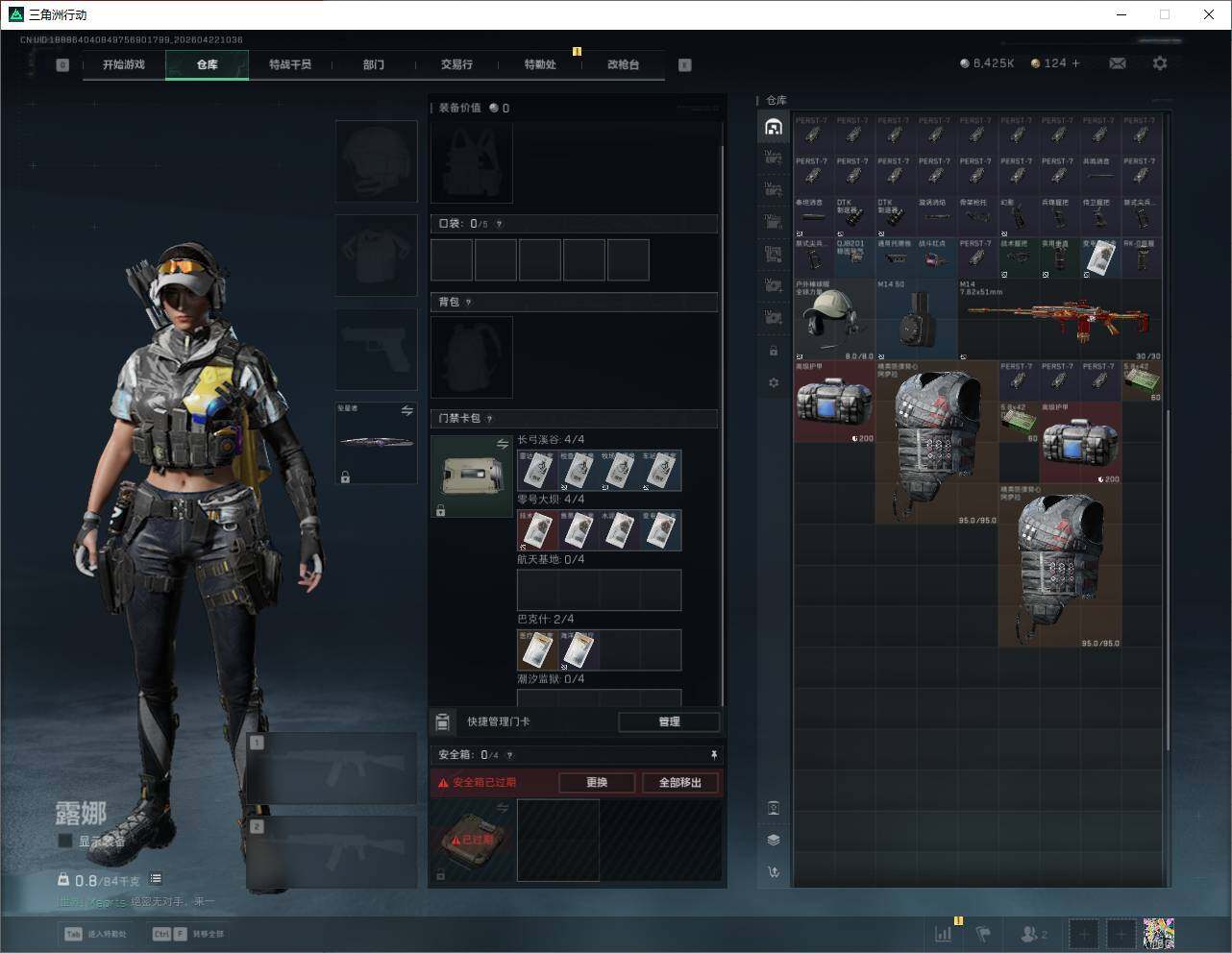The height and width of the screenshot is (953, 1232).
Task: Select the 户外棒球帽 helmet item
Action: (x=834, y=320)
